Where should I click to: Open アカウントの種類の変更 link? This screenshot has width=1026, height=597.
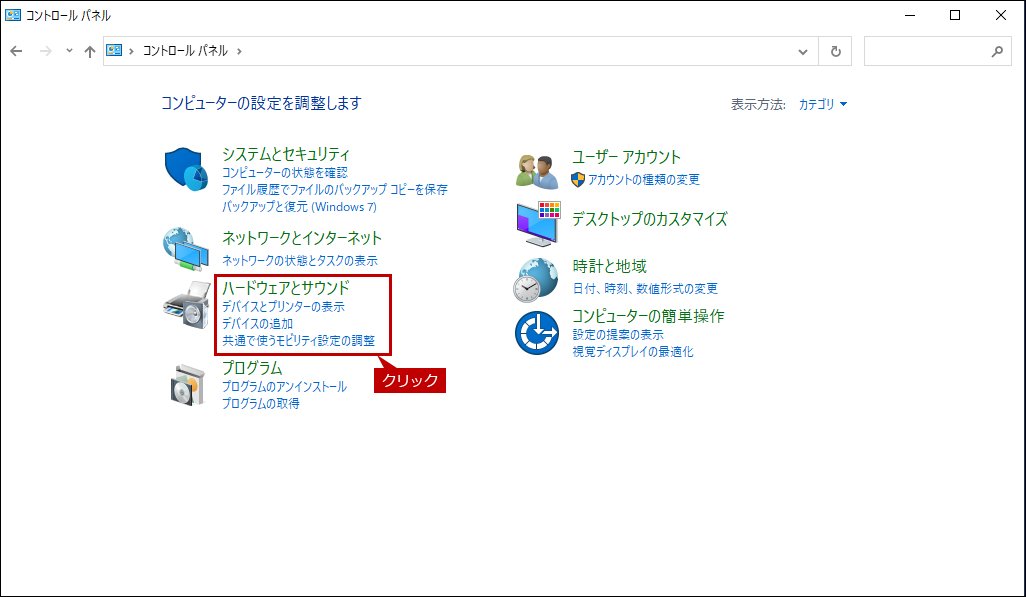[x=644, y=180]
